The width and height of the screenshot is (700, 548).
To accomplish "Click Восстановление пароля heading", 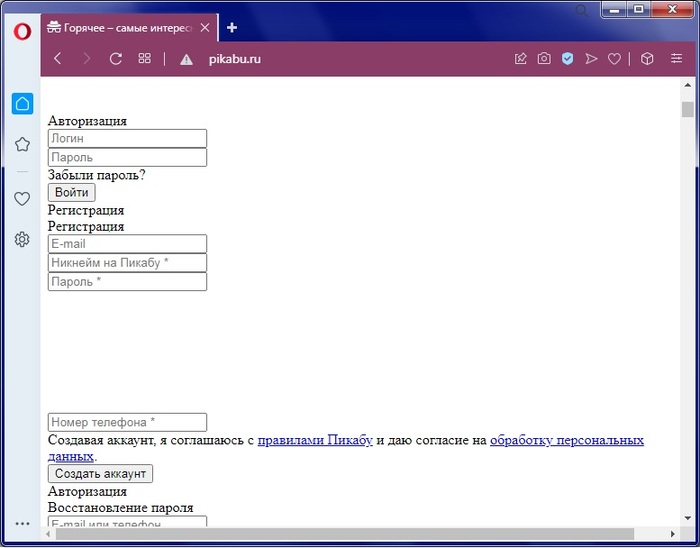I will 121,508.
